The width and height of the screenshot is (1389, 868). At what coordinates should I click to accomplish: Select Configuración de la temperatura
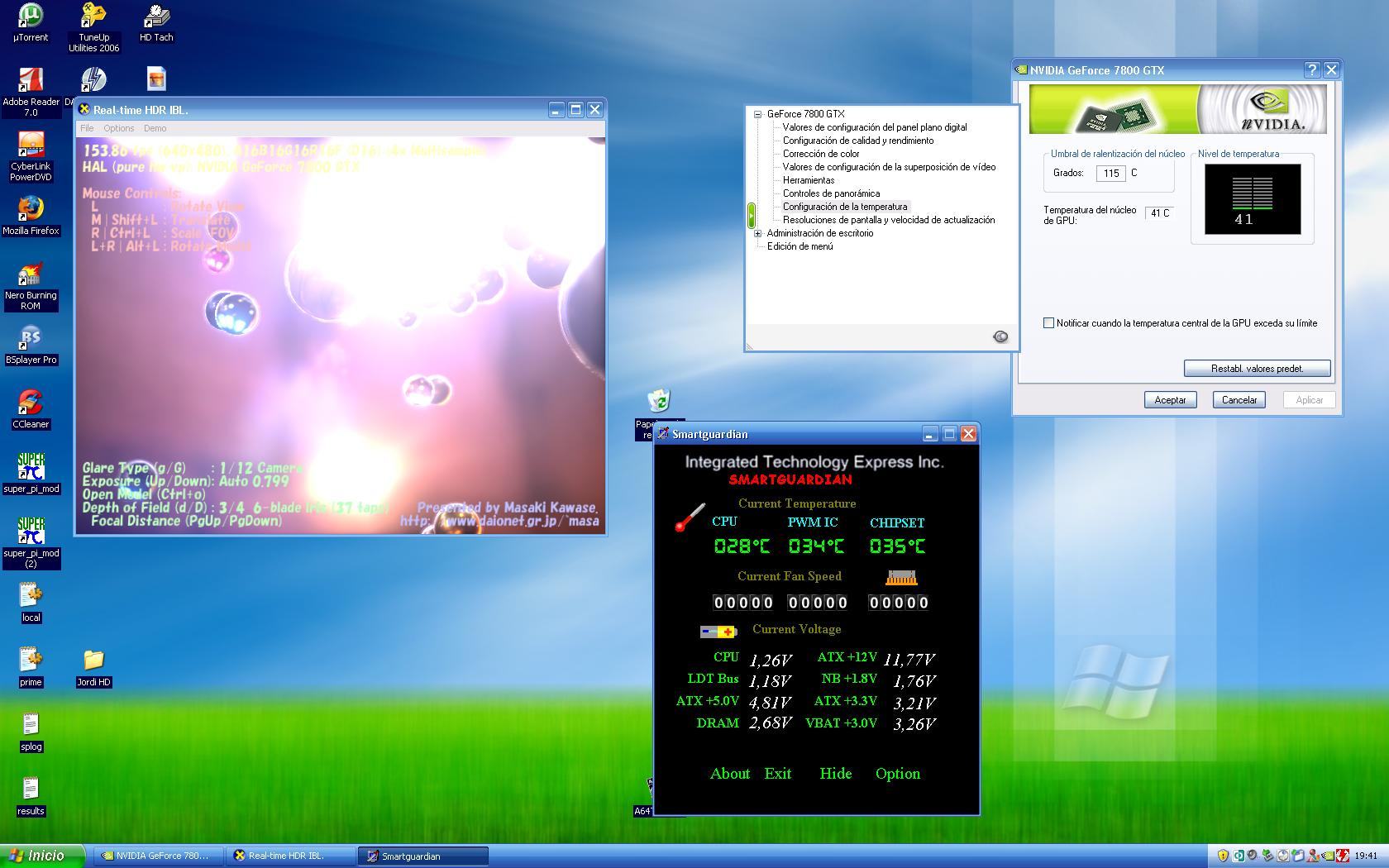coord(845,207)
